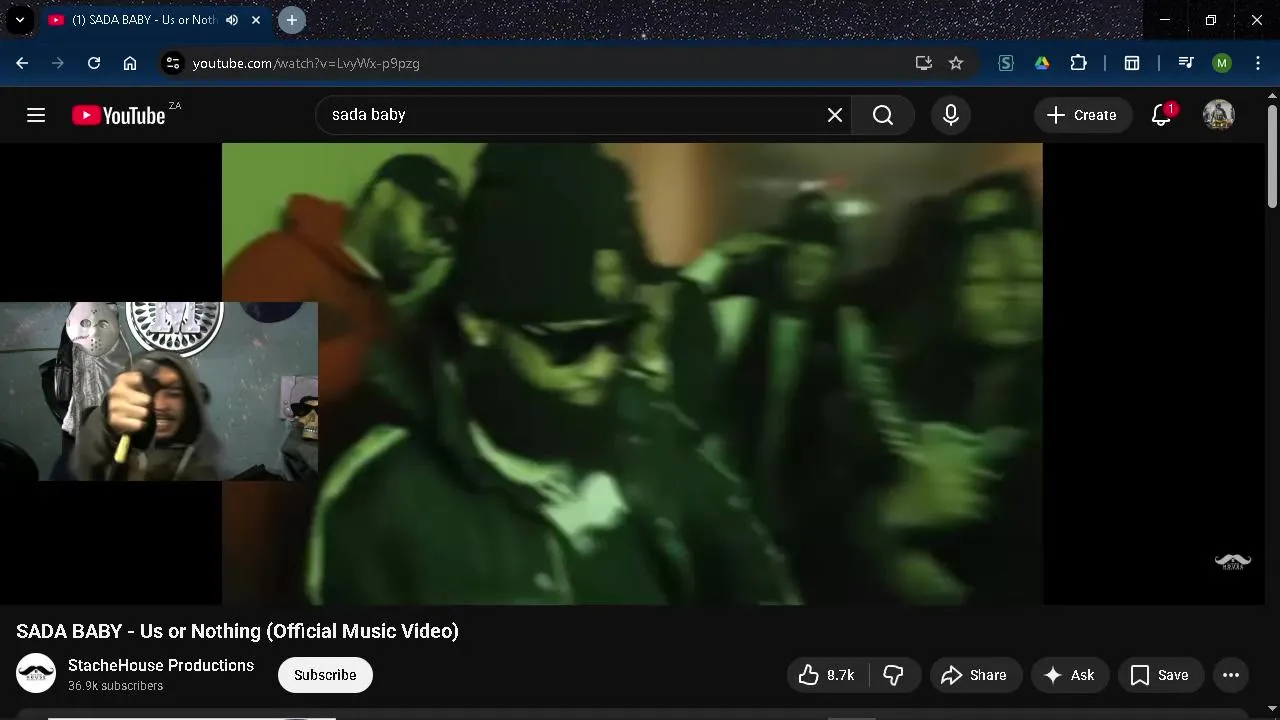Run search with magnifier button
The image size is (1280, 720).
pyautogui.click(x=883, y=115)
